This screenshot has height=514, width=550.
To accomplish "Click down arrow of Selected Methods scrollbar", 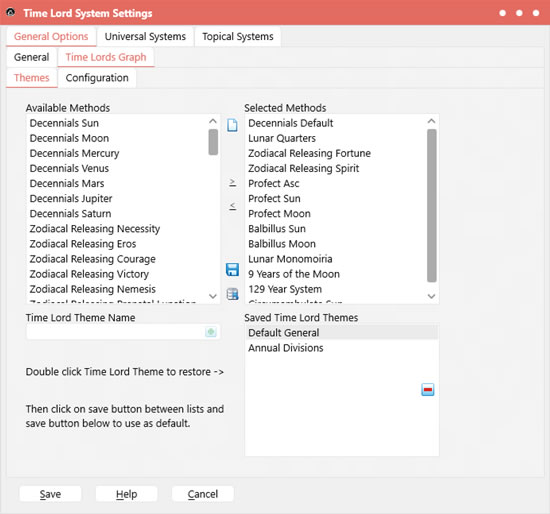I will coord(431,296).
